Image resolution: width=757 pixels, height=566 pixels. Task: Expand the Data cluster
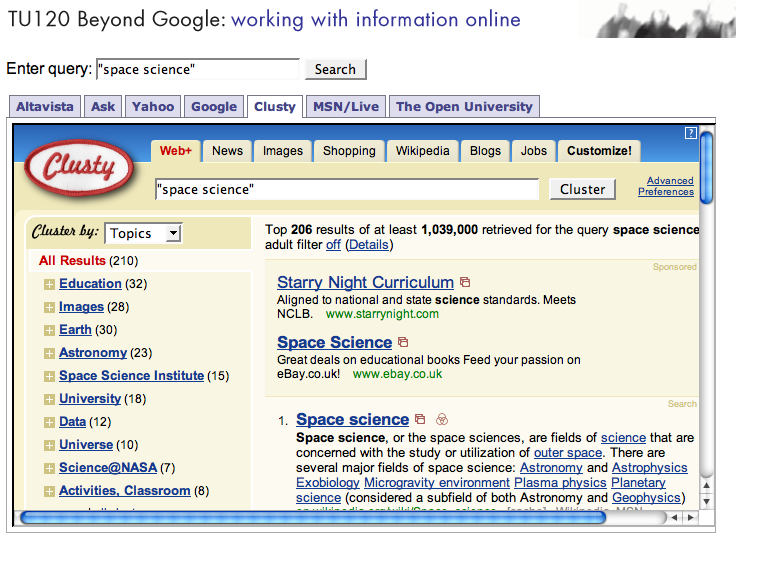click(x=49, y=423)
